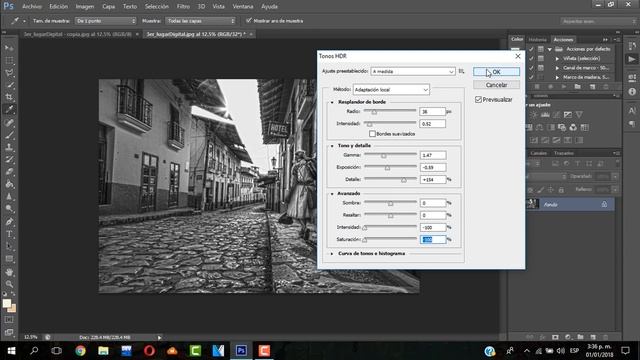
Task: Toggle checkmark for Viñeta (selección) action
Action: tap(531, 58)
